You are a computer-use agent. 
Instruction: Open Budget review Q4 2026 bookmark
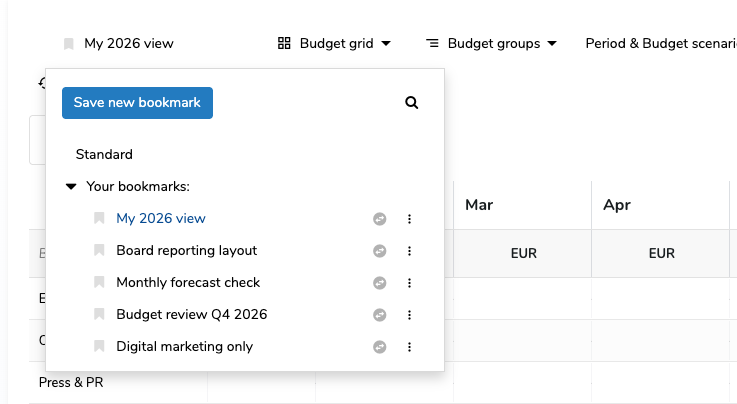191,314
